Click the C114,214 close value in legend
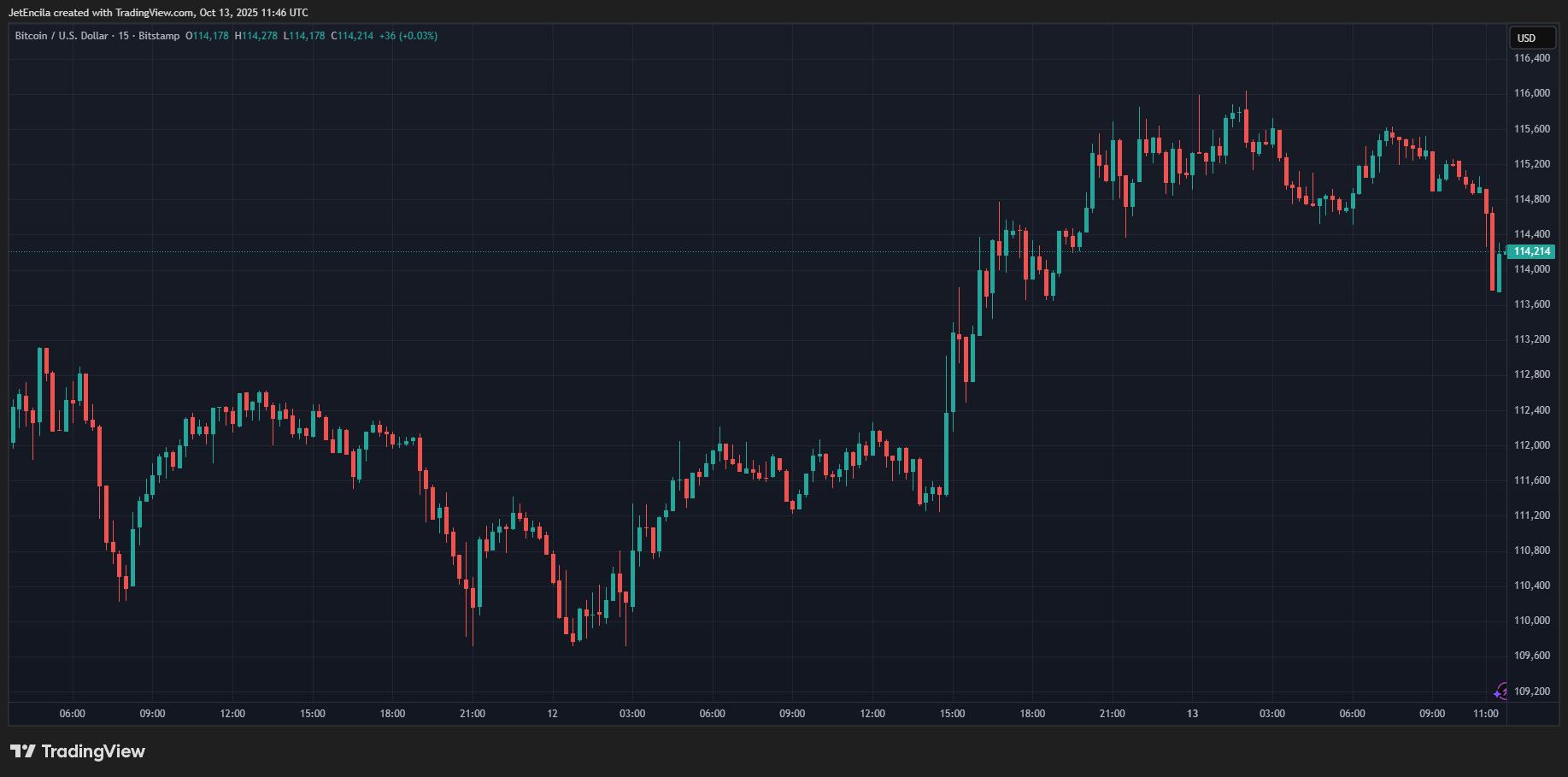The image size is (1568, 777). tap(352, 36)
